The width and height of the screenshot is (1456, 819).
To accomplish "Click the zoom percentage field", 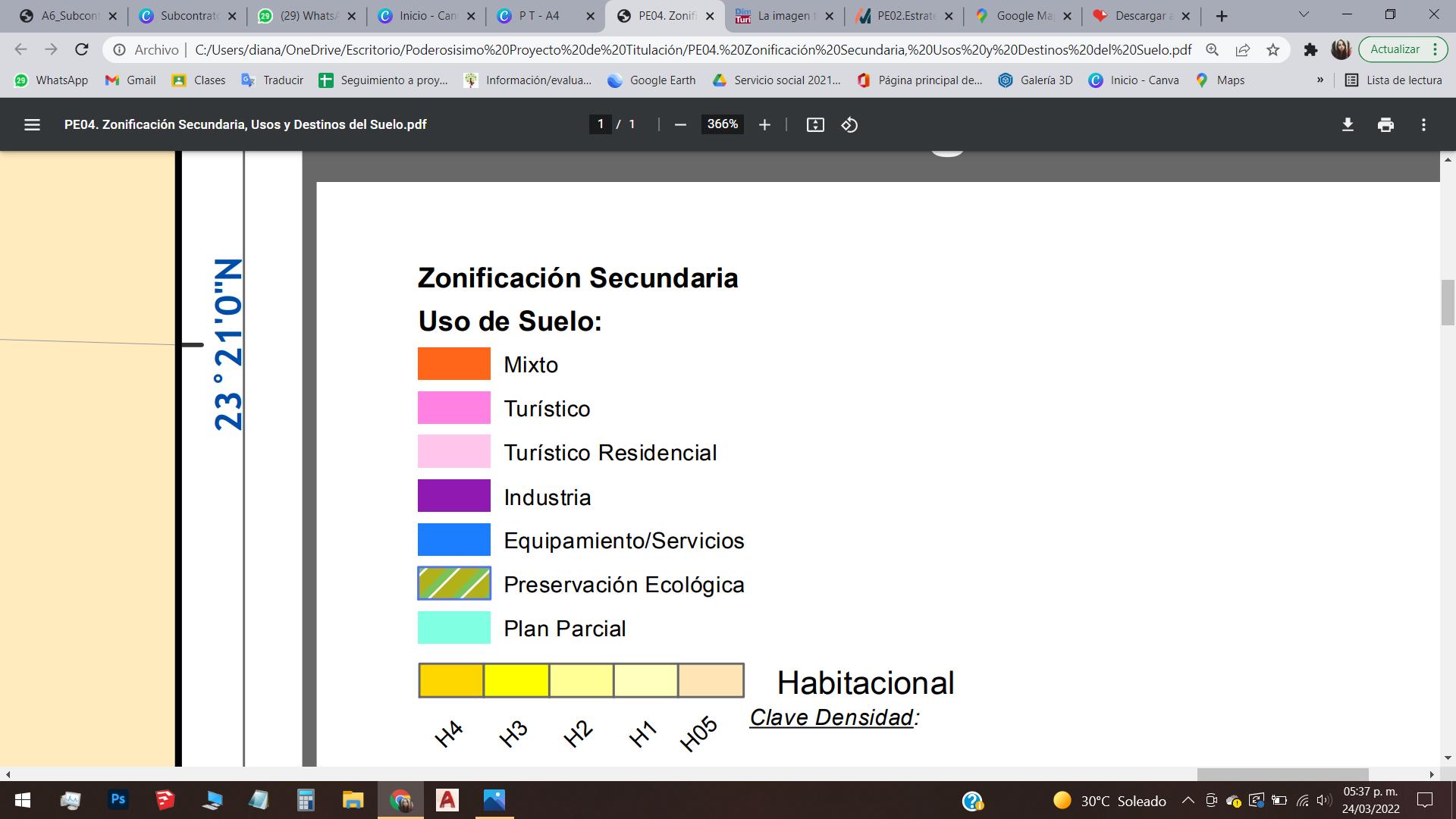I will tap(722, 124).
